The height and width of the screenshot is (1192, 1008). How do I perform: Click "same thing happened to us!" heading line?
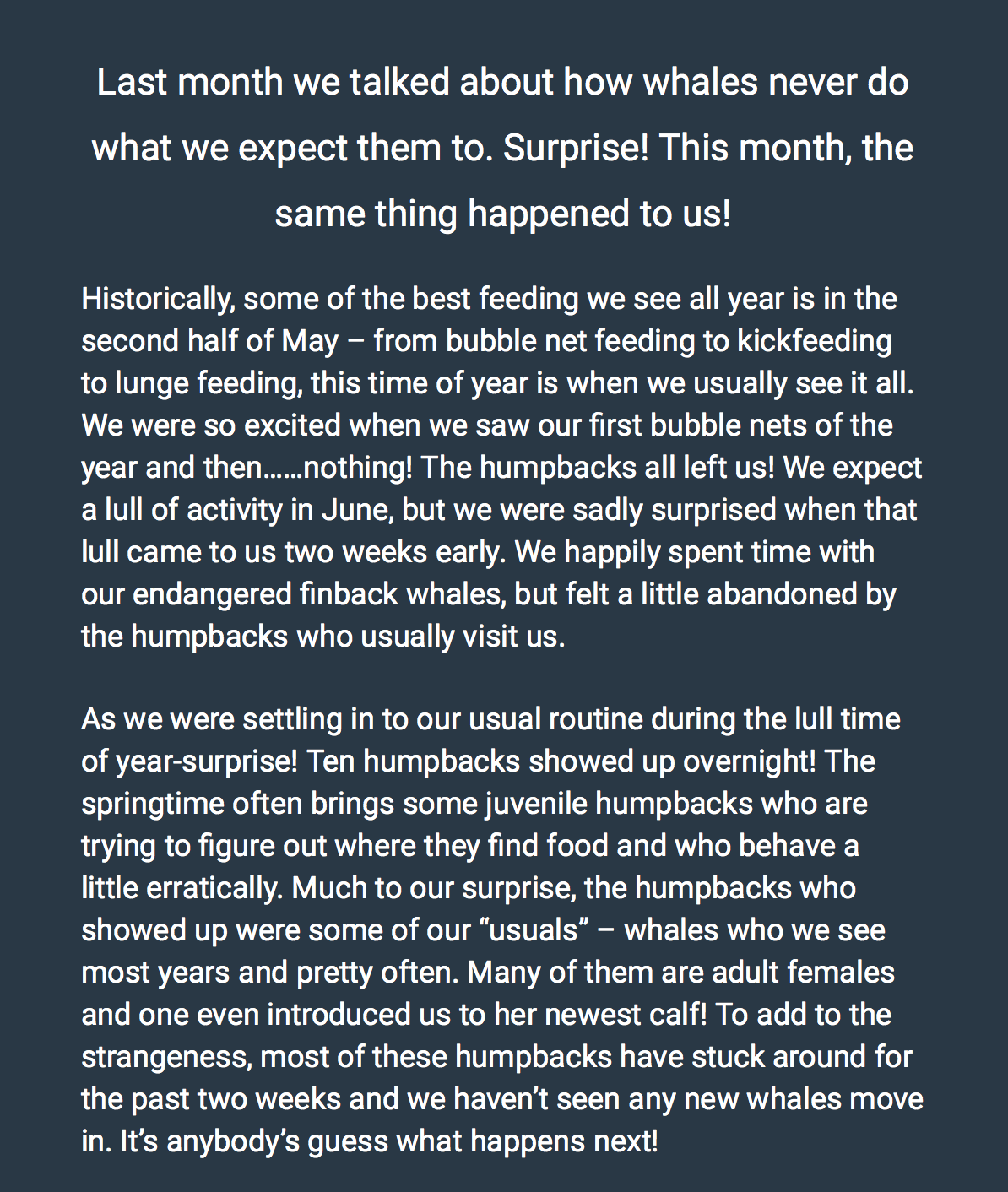pyautogui.click(x=502, y=213)
